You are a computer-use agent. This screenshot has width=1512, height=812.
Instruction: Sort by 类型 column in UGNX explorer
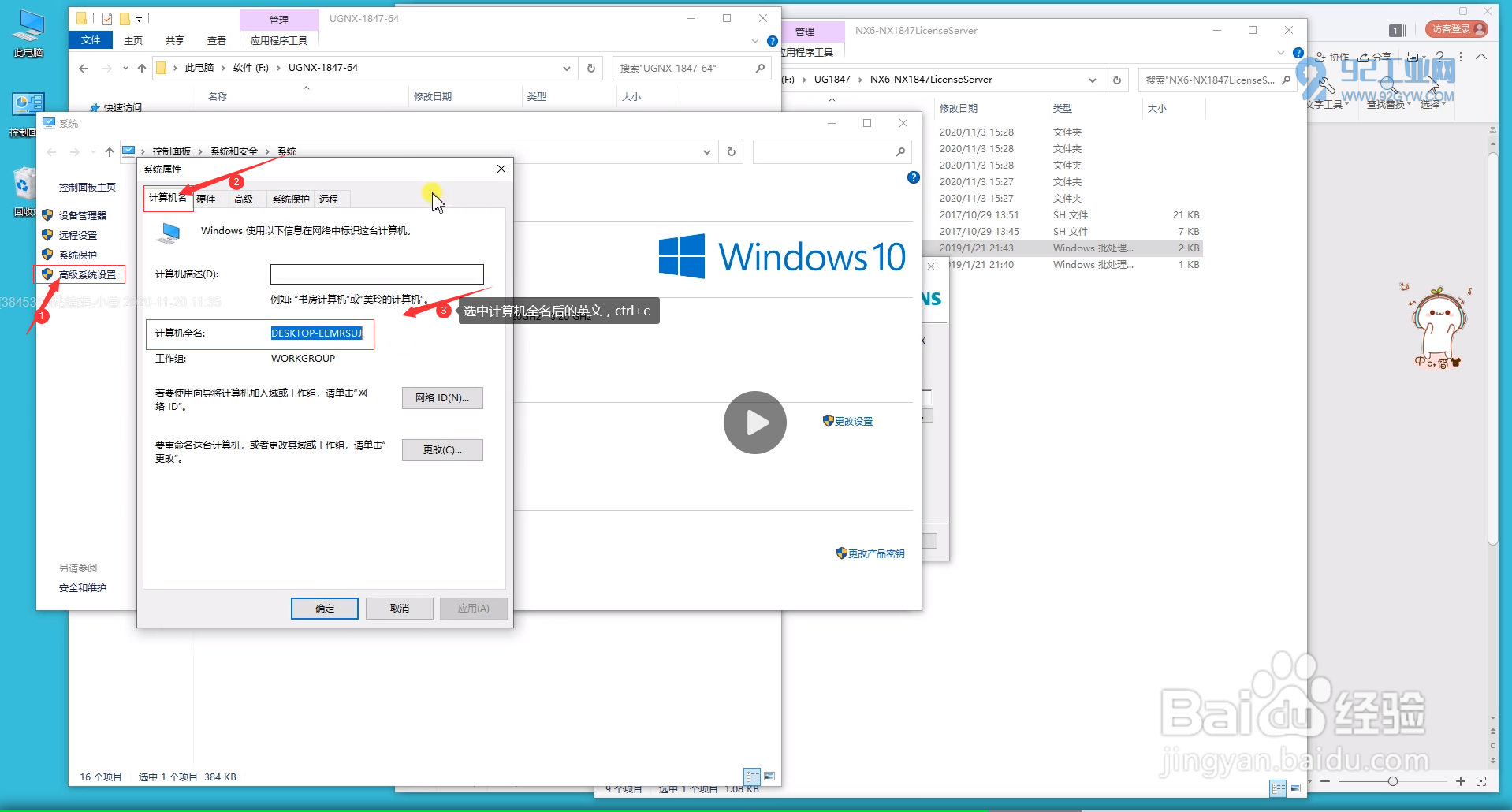tap(537, 96)
